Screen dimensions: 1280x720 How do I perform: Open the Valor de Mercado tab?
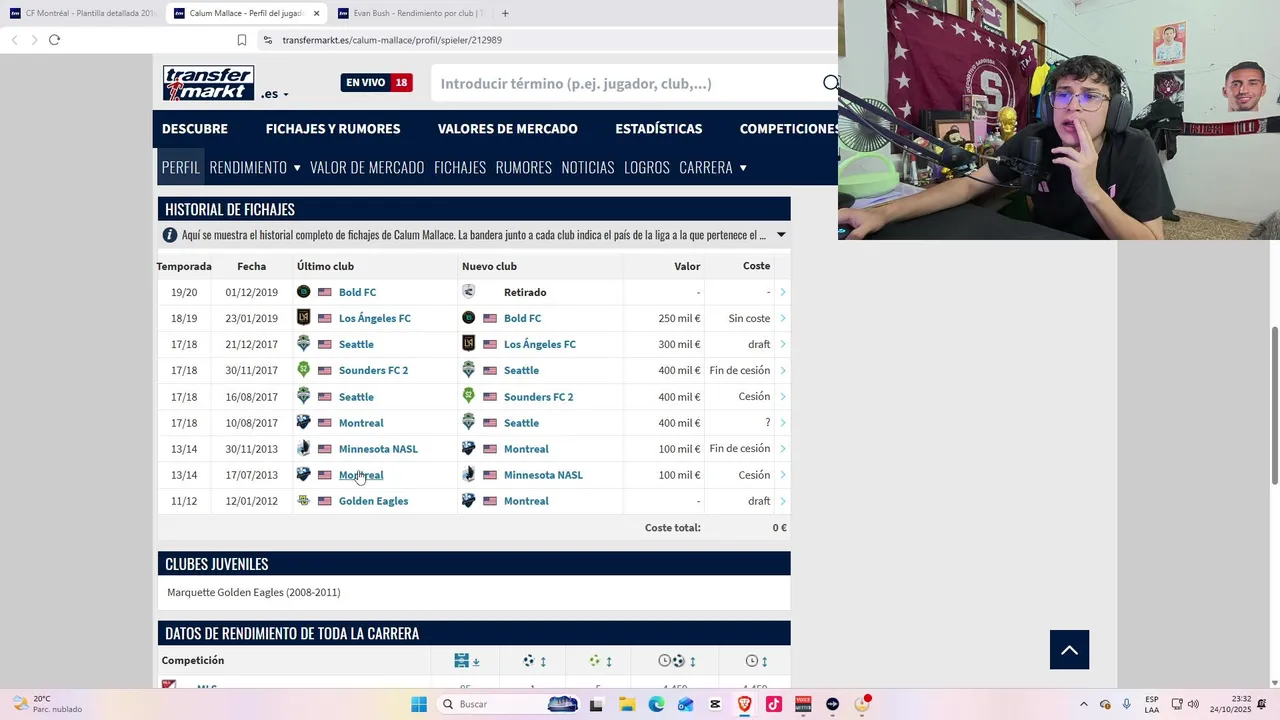[367, 167]
